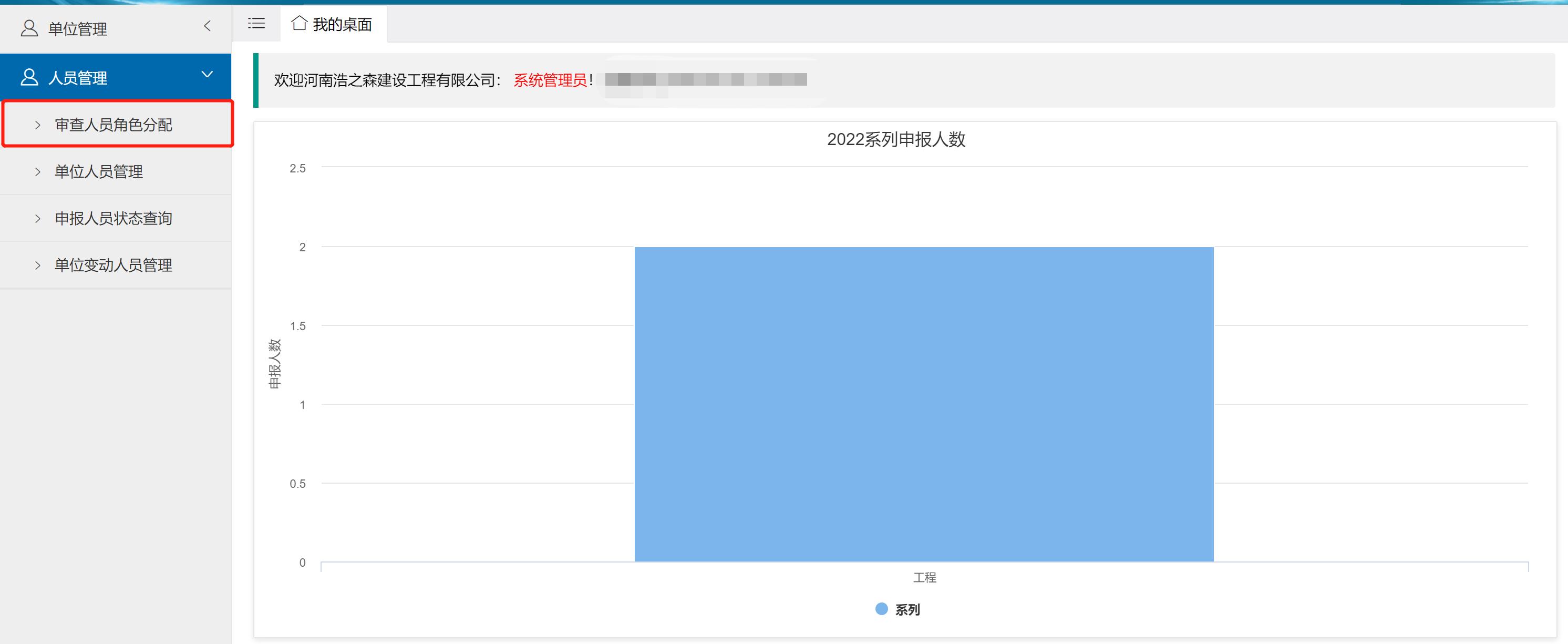Select 申报人员状态查询 in the sidebar
This screenshot has width=1568, height=644.
tap(113, 218)
